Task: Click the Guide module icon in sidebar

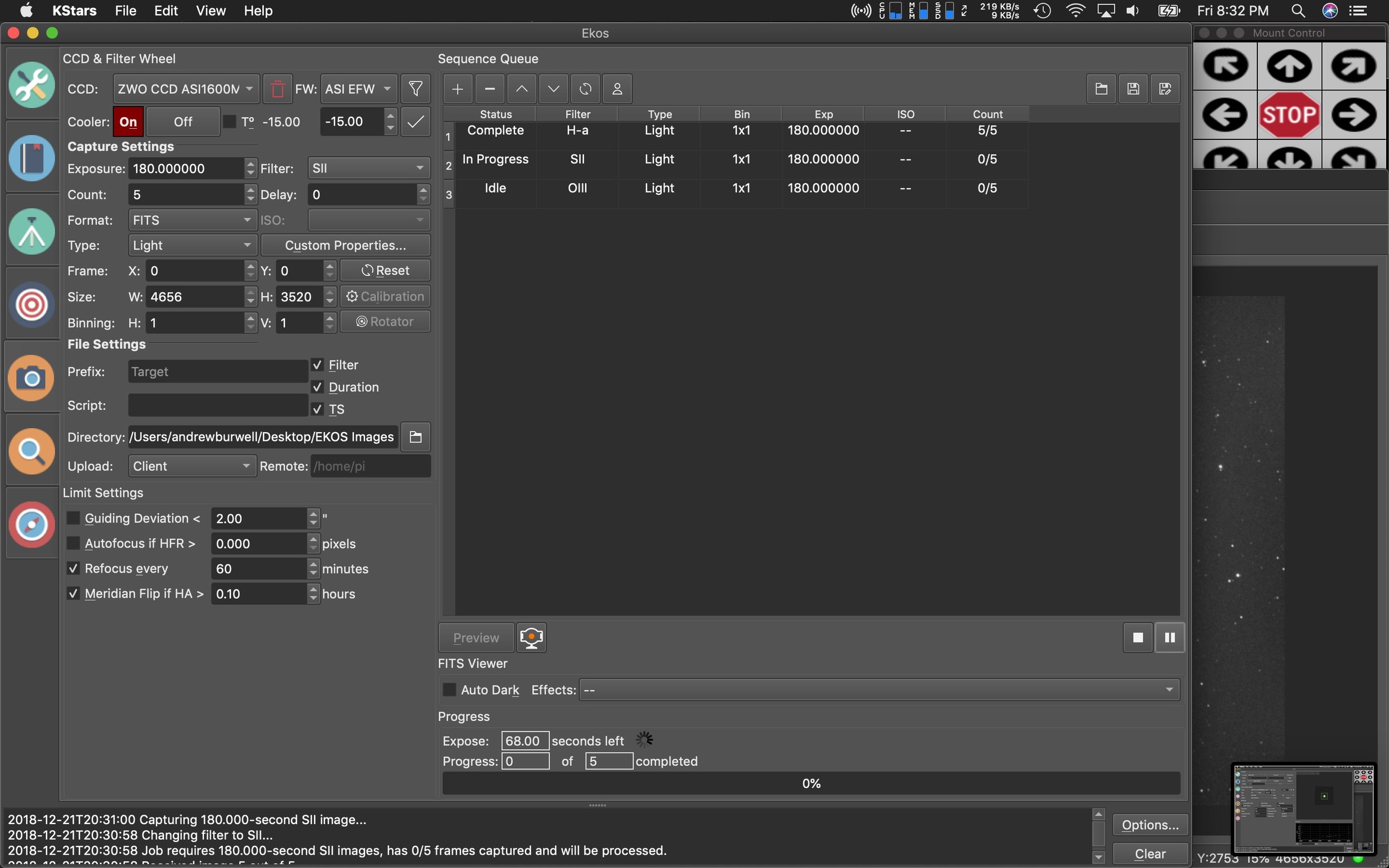Action: (x=31, y=524)
